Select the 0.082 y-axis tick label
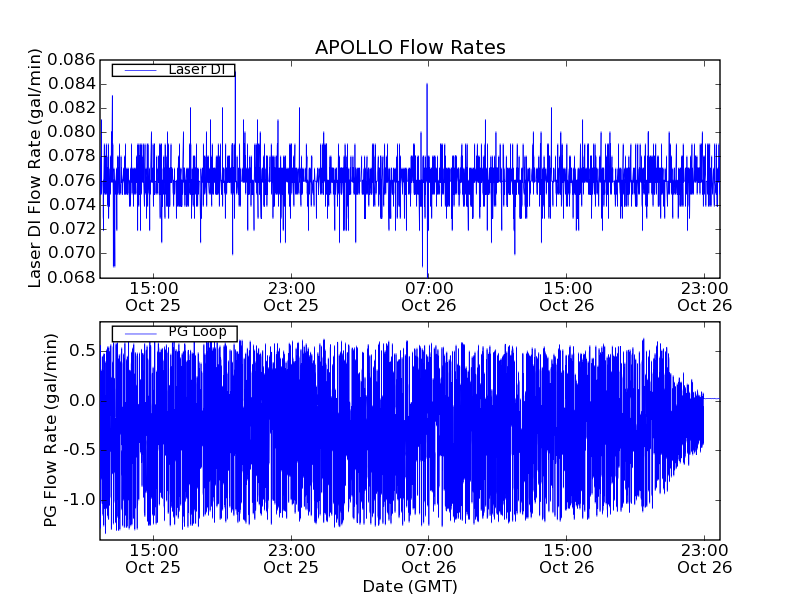This screenshot has width=800, height=600. [x=71, y=108]
